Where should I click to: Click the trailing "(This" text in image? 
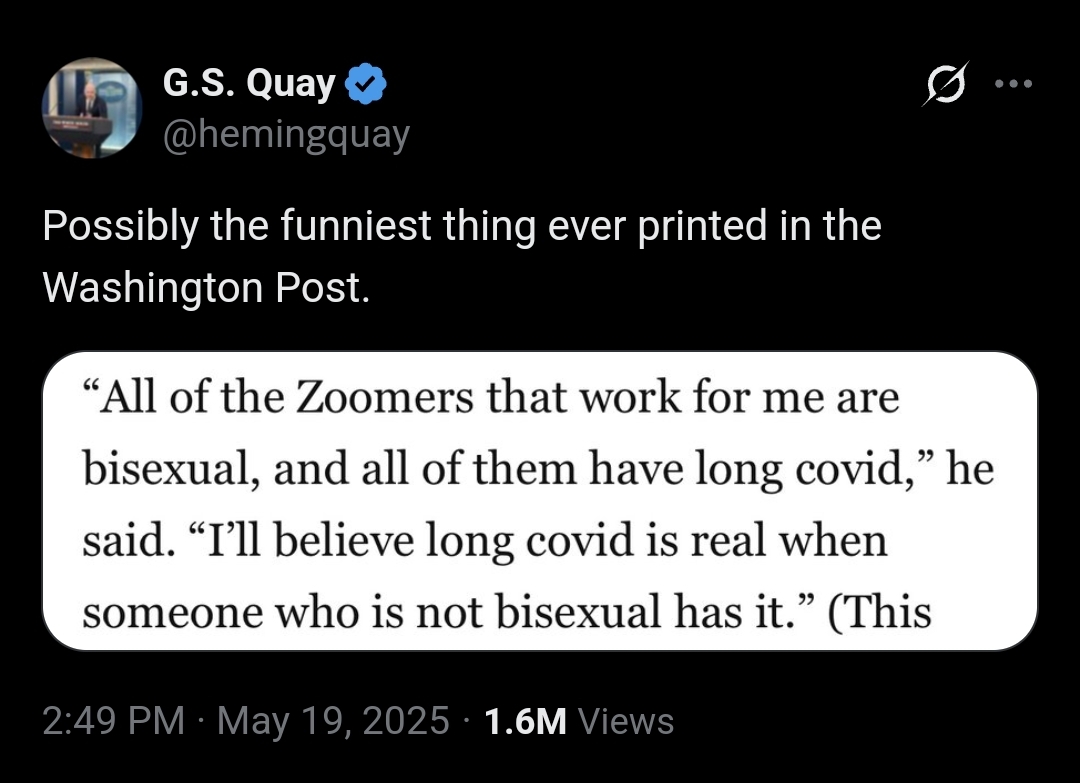click(x=879, y=612)
